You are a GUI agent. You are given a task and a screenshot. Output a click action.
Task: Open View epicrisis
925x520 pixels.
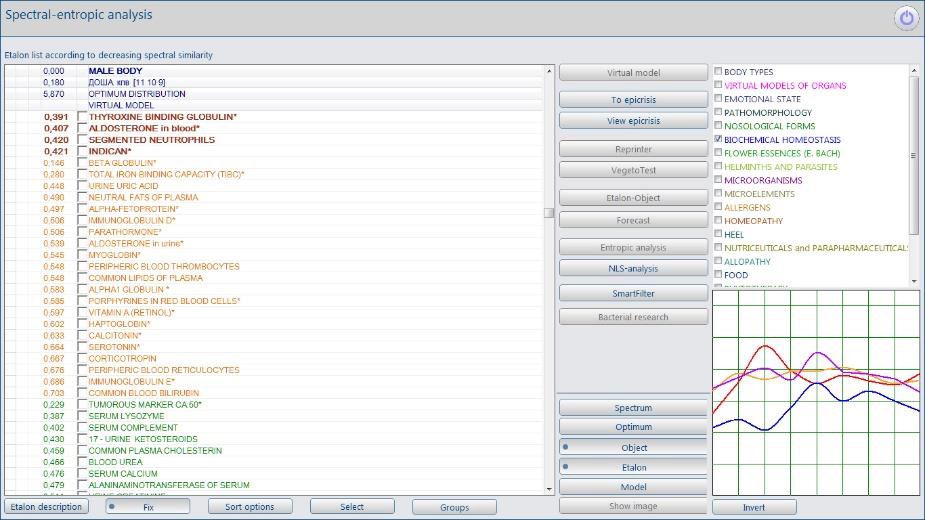point(633,120)
